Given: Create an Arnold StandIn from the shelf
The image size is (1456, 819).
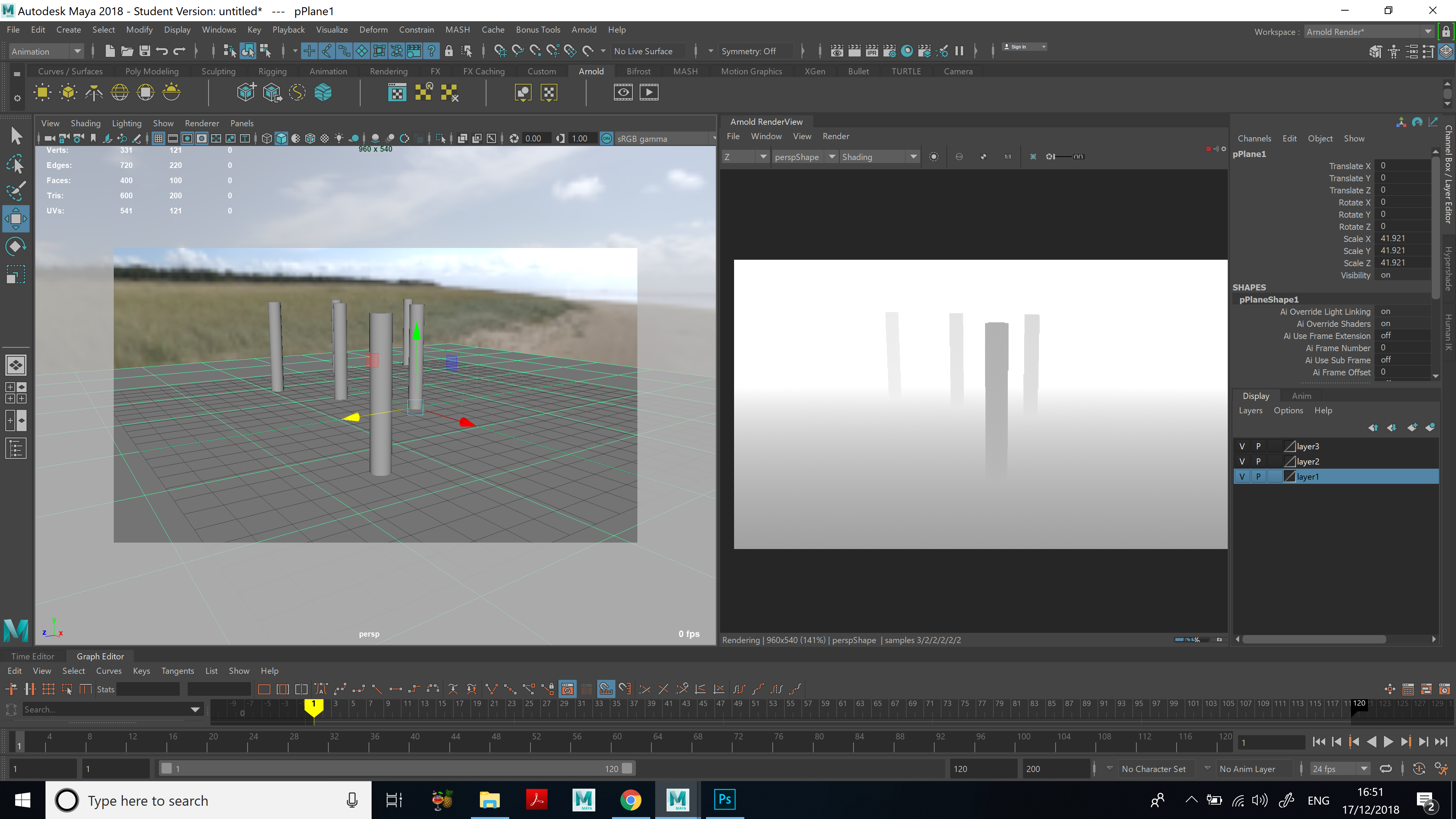Looking at the screenshot, I should coord(246,92).
